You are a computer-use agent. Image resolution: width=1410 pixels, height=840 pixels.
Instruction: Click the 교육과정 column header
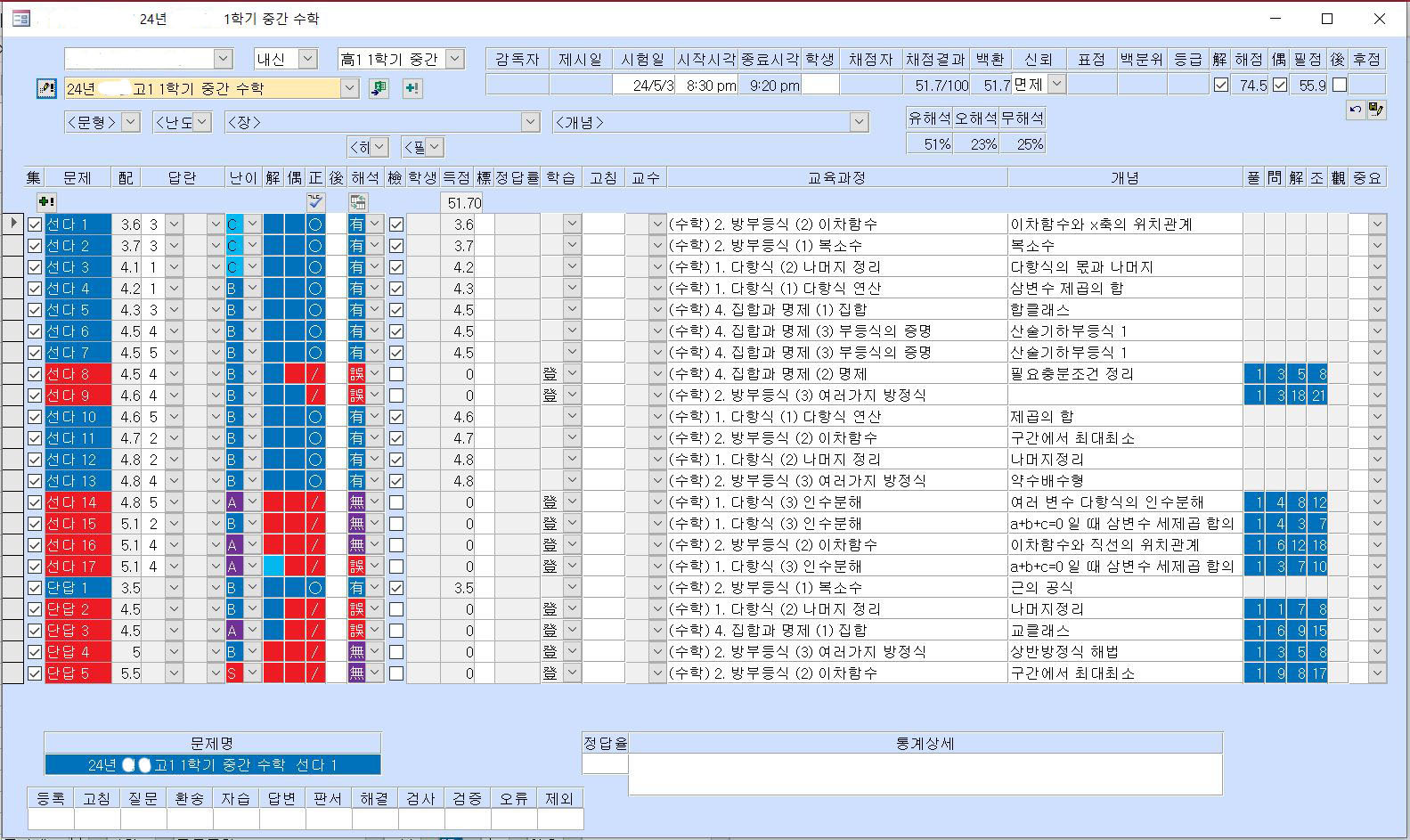[x=836, y=178]
